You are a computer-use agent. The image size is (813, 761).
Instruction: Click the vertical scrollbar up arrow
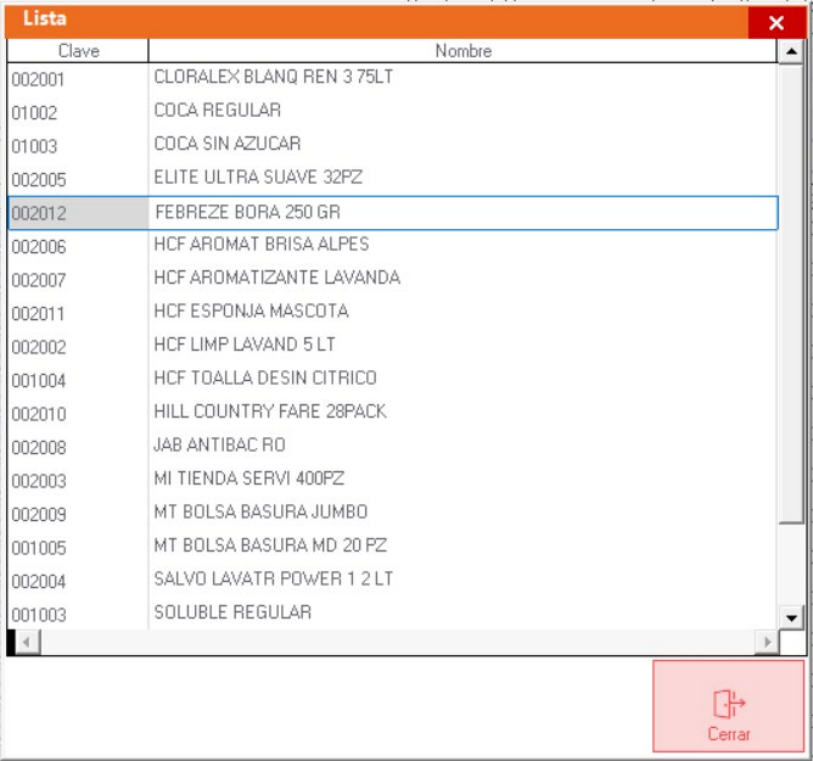point(791,51)
